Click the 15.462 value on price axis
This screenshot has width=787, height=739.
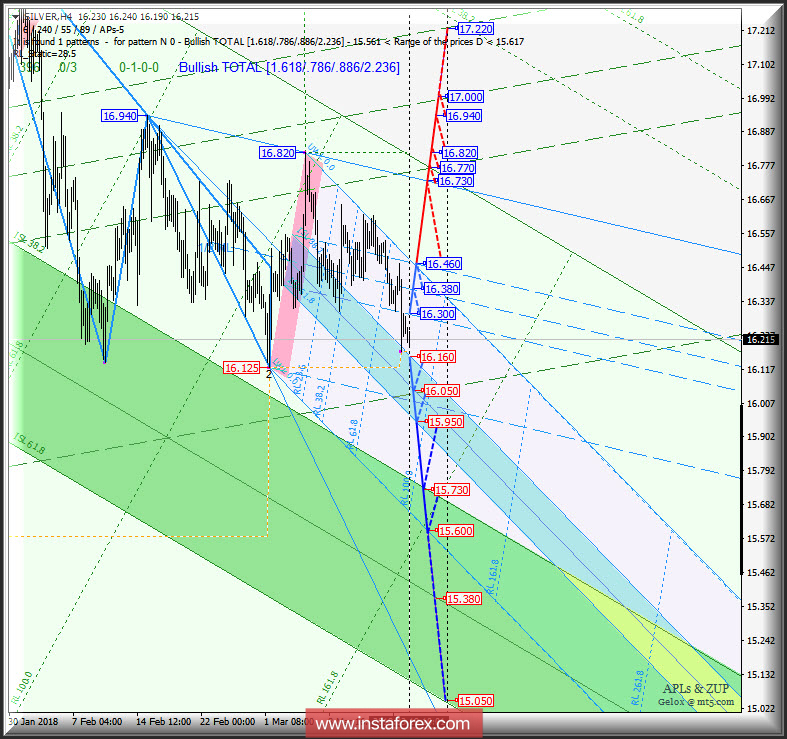760,573
